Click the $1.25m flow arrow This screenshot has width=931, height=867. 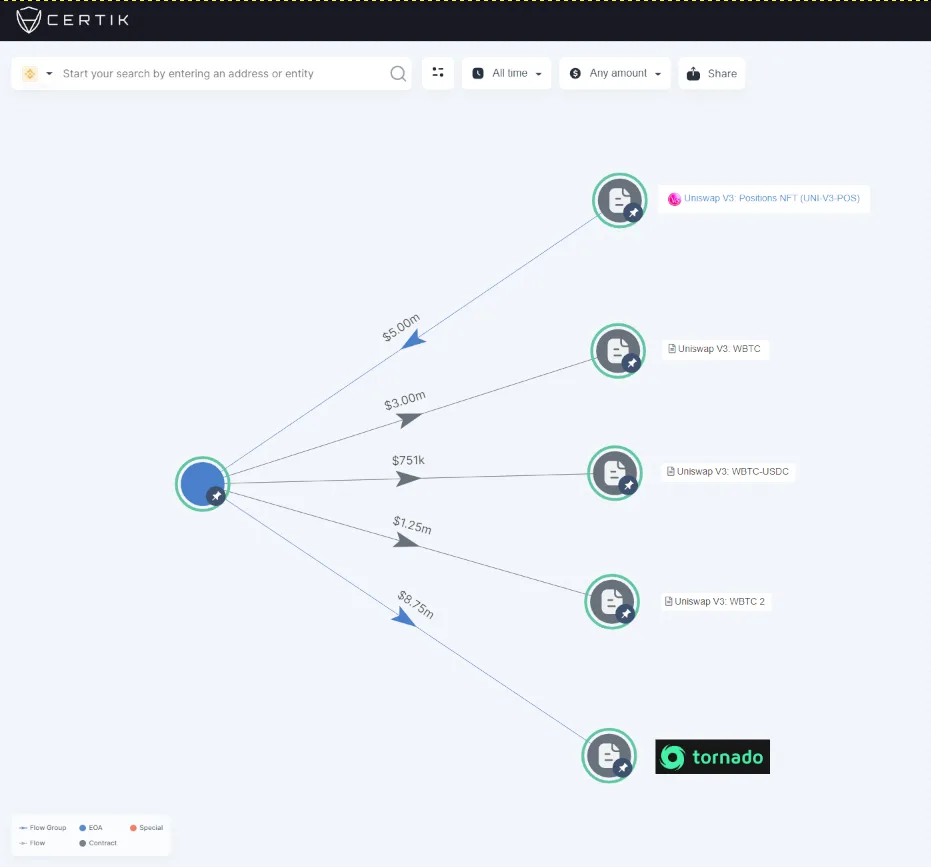[x=406, y=540]
